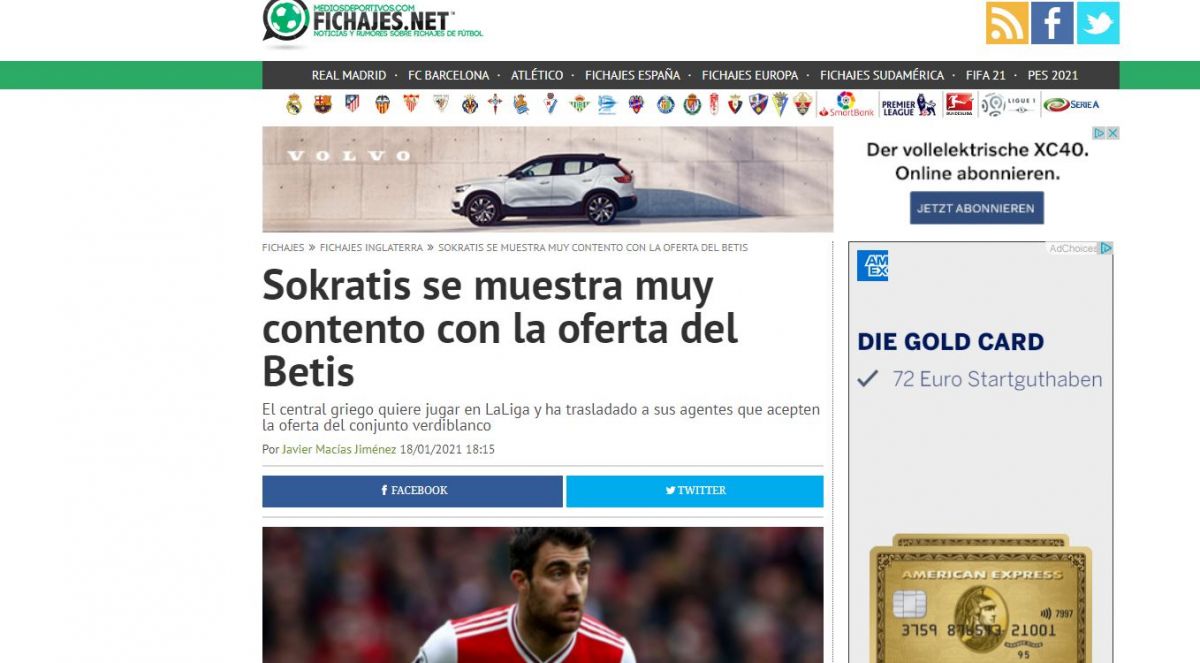1200x663 pixels.
Task: Open author Javier Macías Jiménez link
Action: pos(339,450)
